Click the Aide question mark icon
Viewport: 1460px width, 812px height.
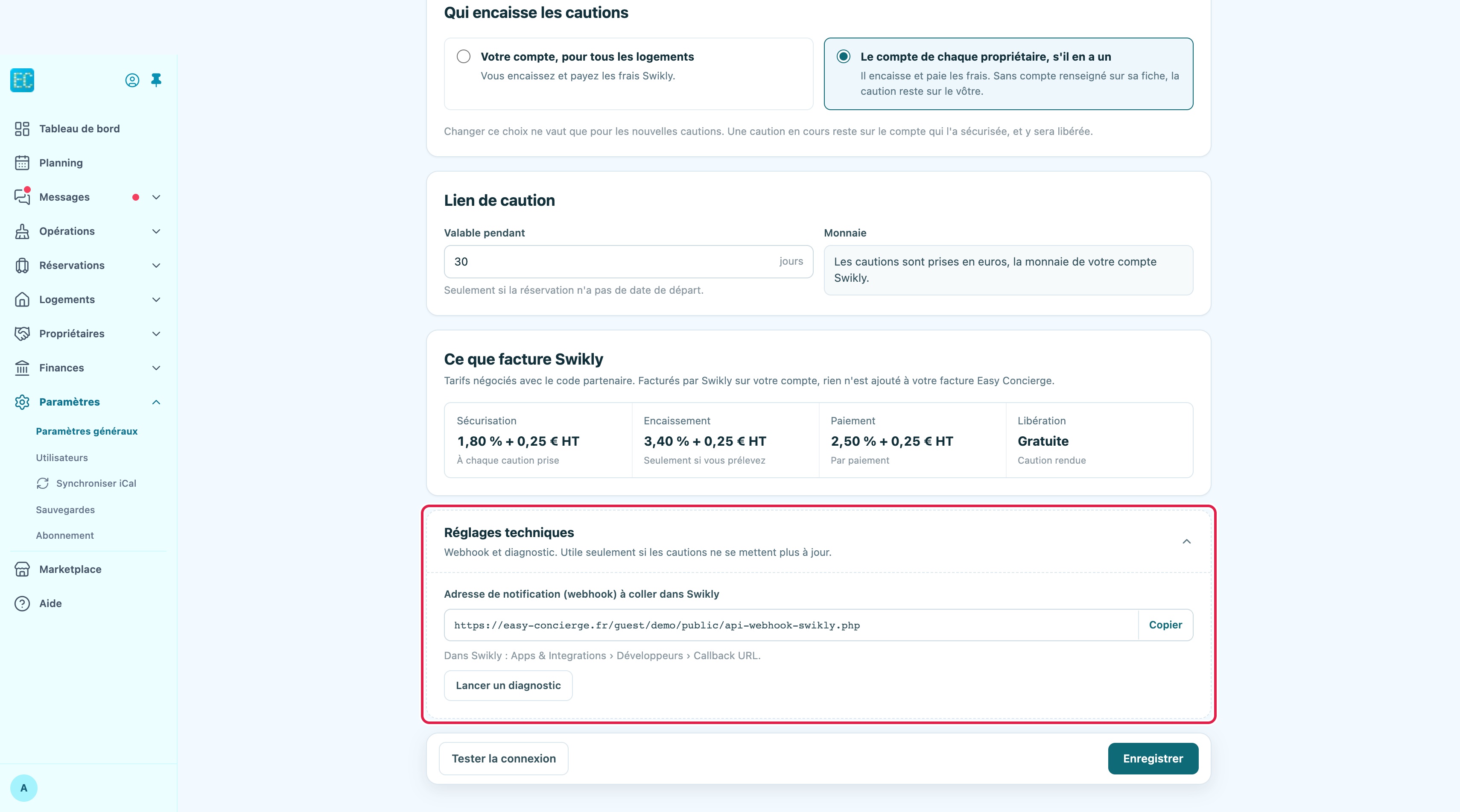tap(22, 604)
